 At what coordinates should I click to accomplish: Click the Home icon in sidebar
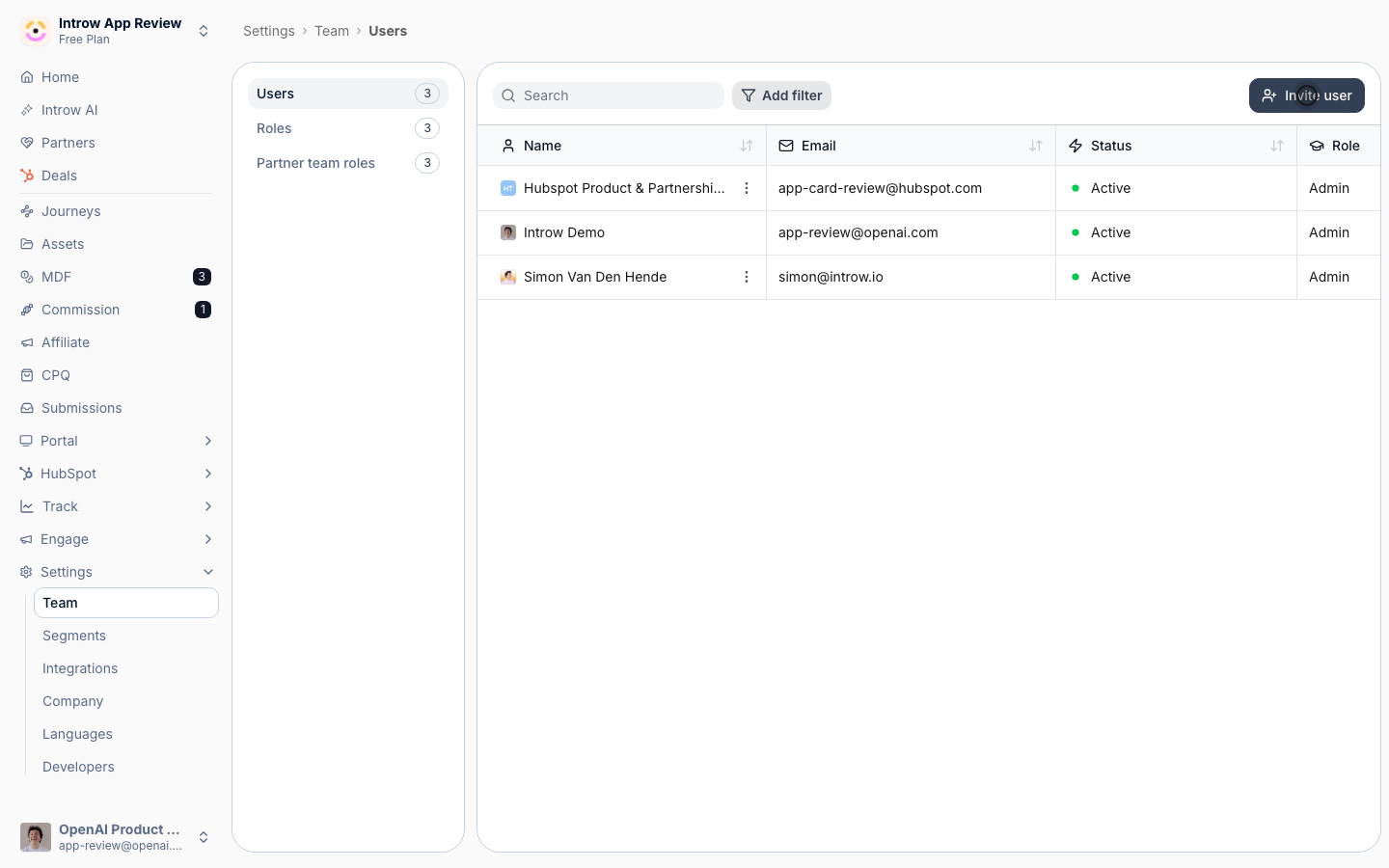click(27, 77)
